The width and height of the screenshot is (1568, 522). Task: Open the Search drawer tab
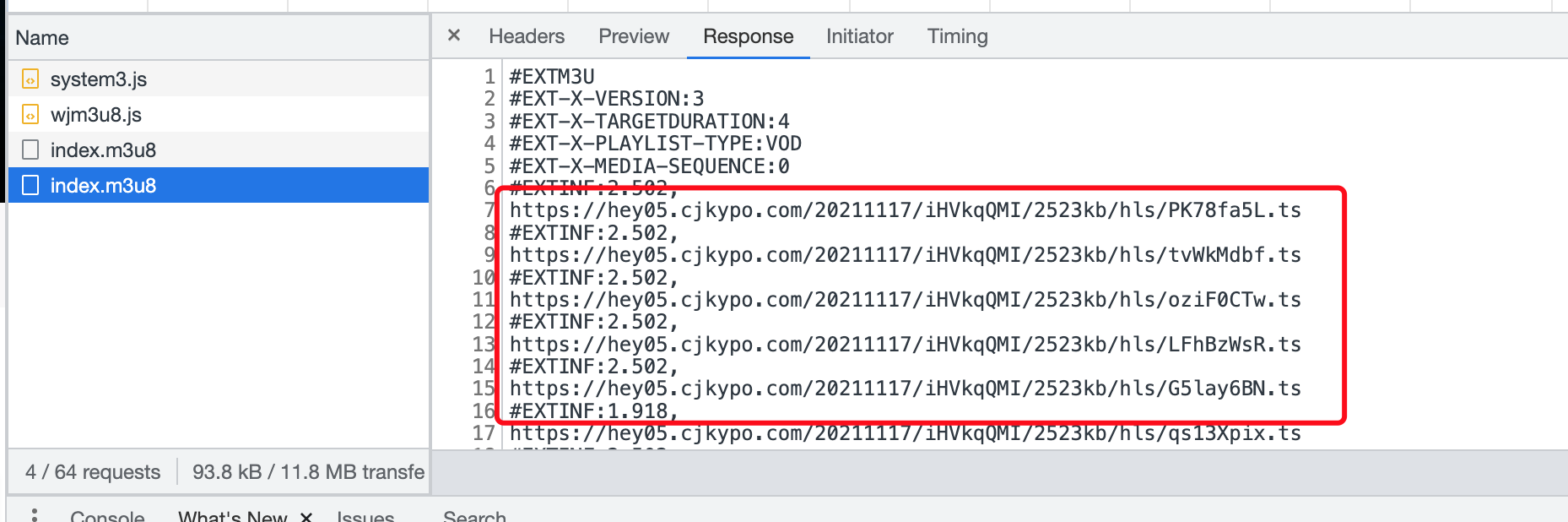474,515
